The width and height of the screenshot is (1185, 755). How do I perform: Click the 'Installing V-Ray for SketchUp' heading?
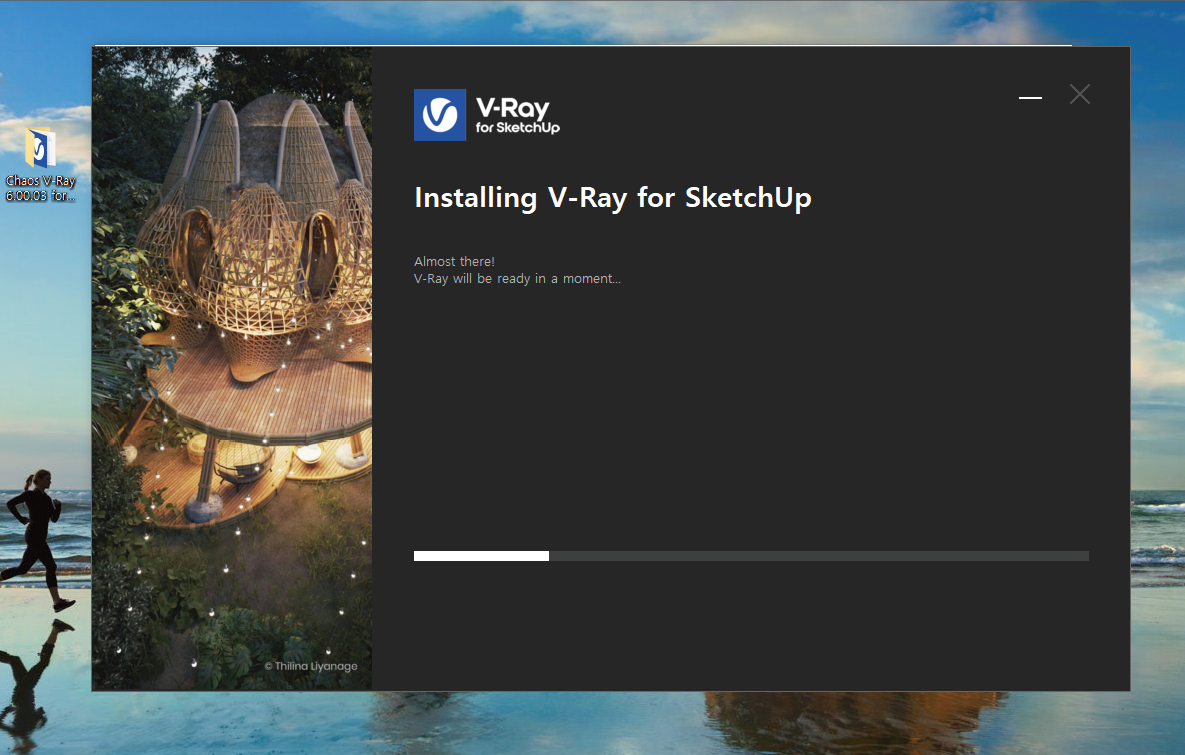[x=613, y=198]
